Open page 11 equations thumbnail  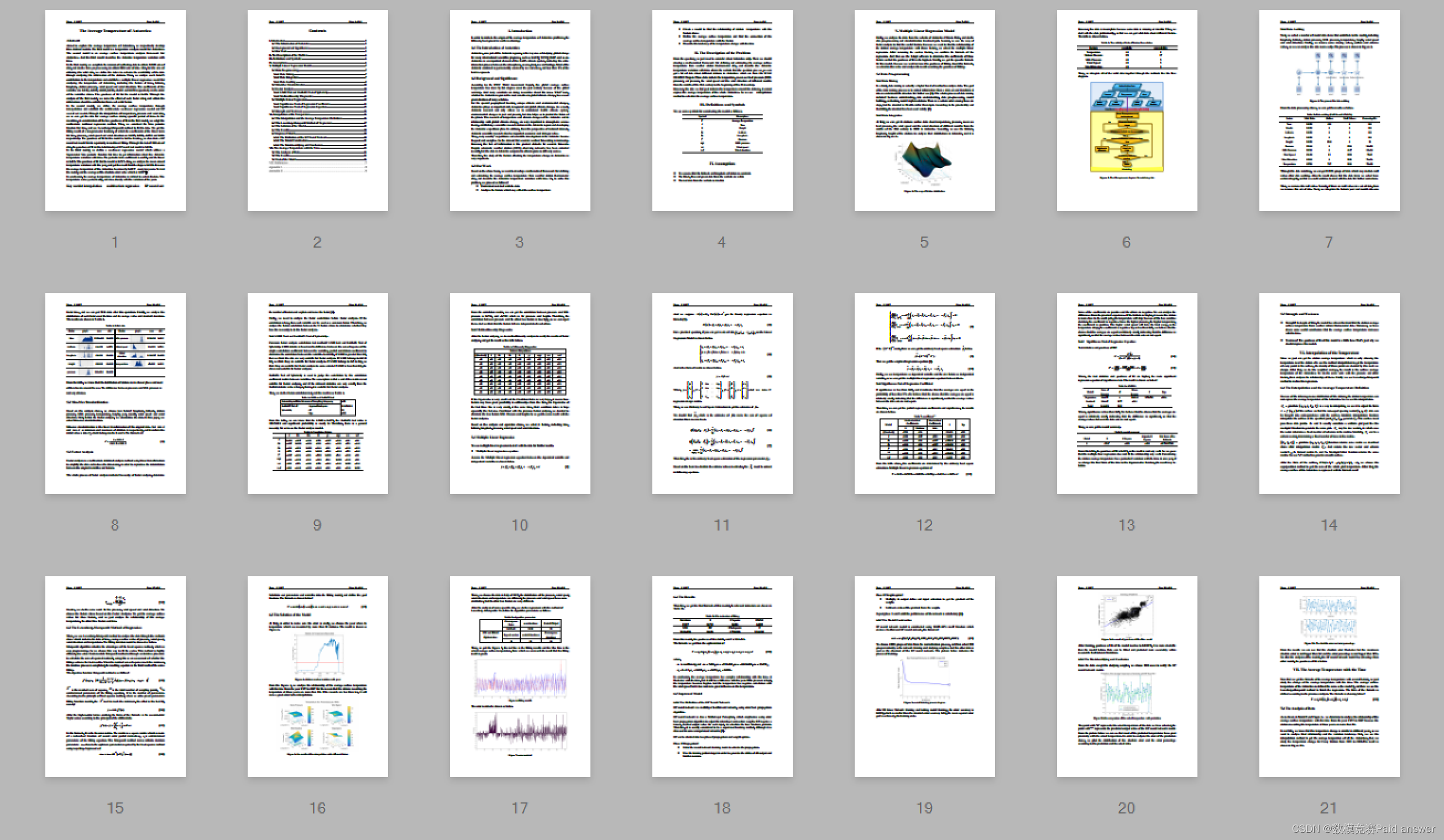tap(722, 393)
